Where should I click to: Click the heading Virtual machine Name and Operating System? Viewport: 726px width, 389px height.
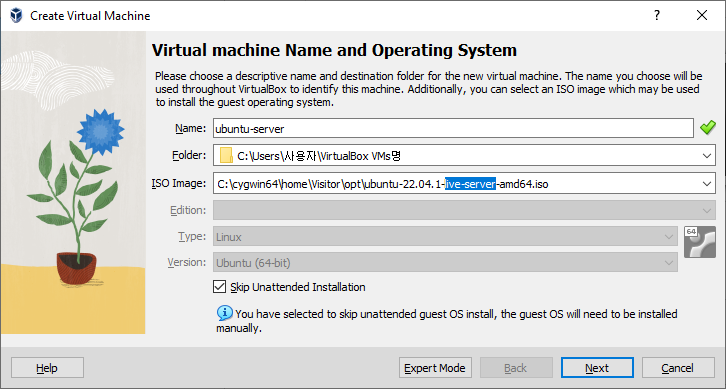pyautogui.click(x=334, y=50)
